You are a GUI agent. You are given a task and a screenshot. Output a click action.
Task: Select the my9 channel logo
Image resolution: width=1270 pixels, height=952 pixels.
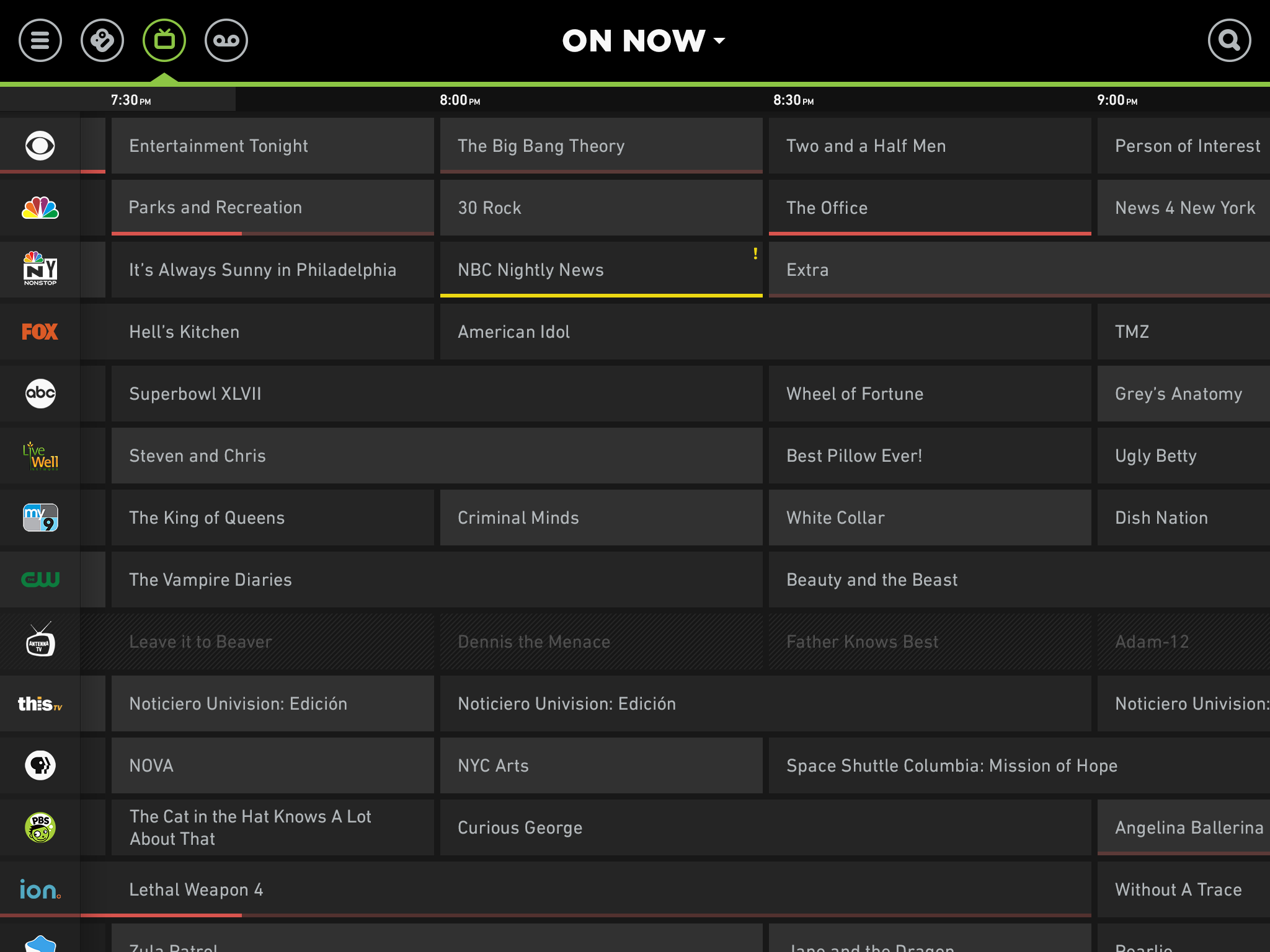coord(40,518)
